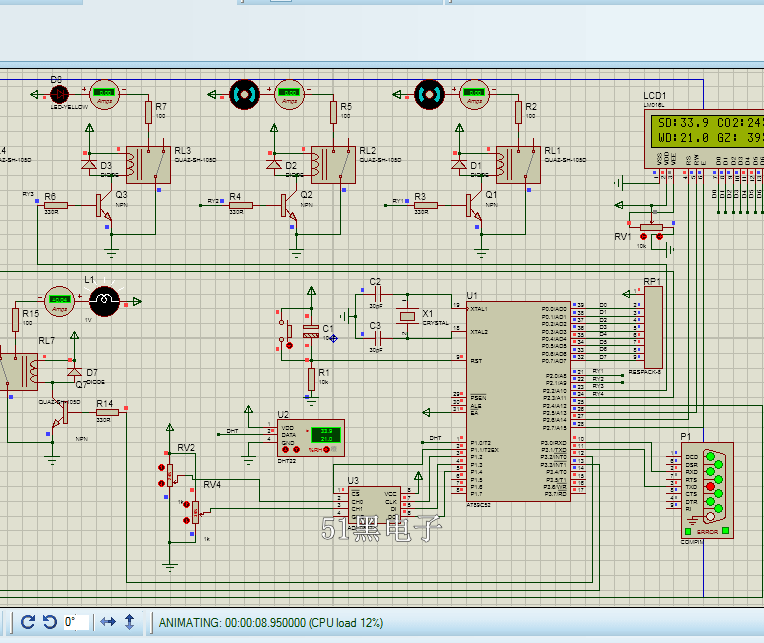This screenshot has height=643, width=764.
Task: Rotate the selection anticlockwise
Action: tap(50, 622)
